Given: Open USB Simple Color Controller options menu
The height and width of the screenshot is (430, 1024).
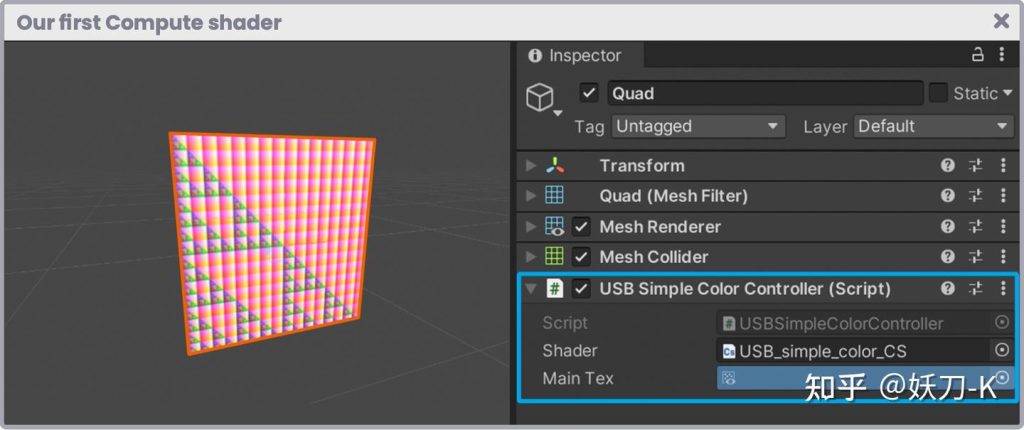Looking at the screenshot, I should 1003,289.
